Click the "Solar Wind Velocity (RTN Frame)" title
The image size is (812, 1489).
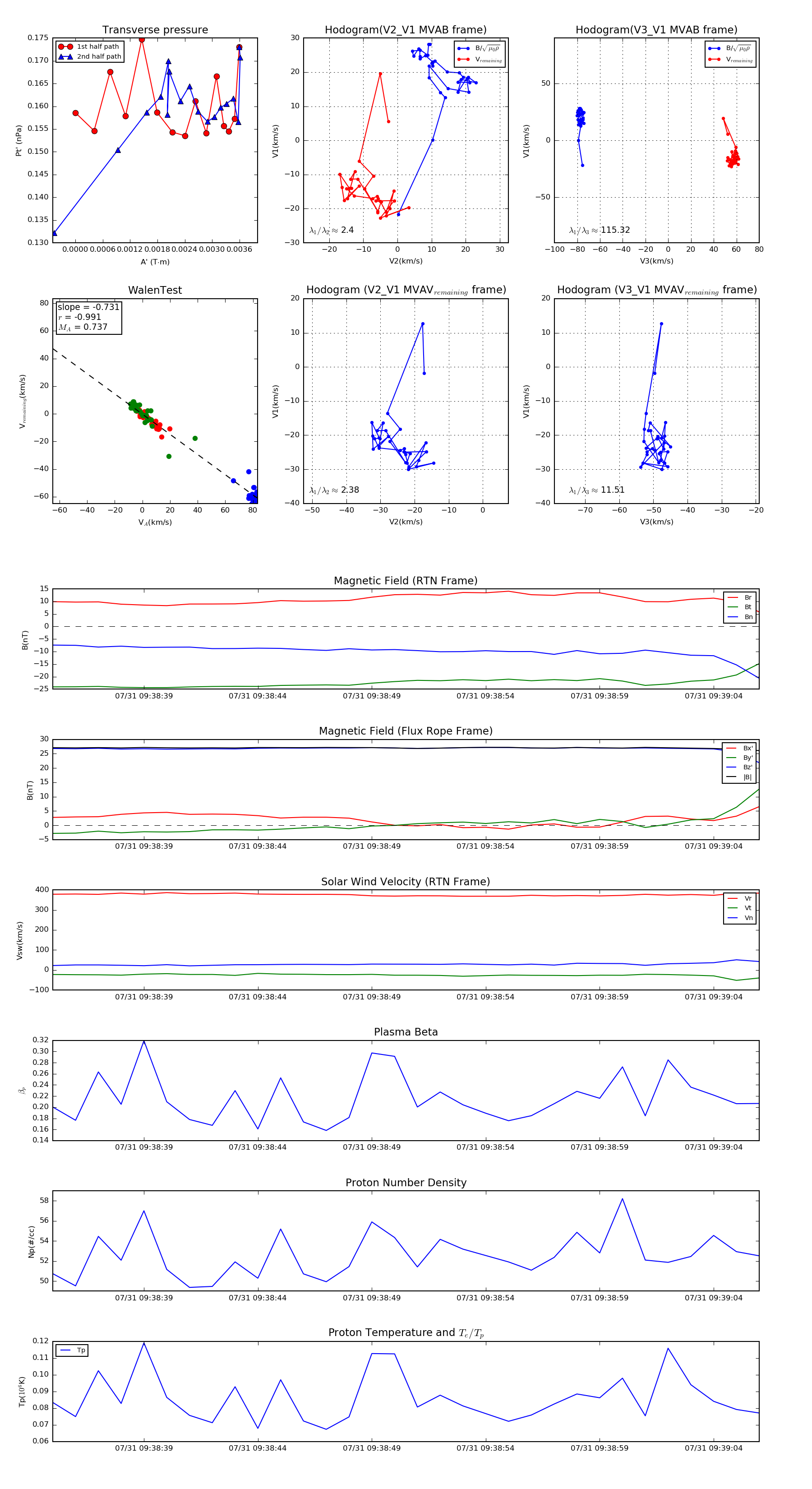click(x=406, y=882)
